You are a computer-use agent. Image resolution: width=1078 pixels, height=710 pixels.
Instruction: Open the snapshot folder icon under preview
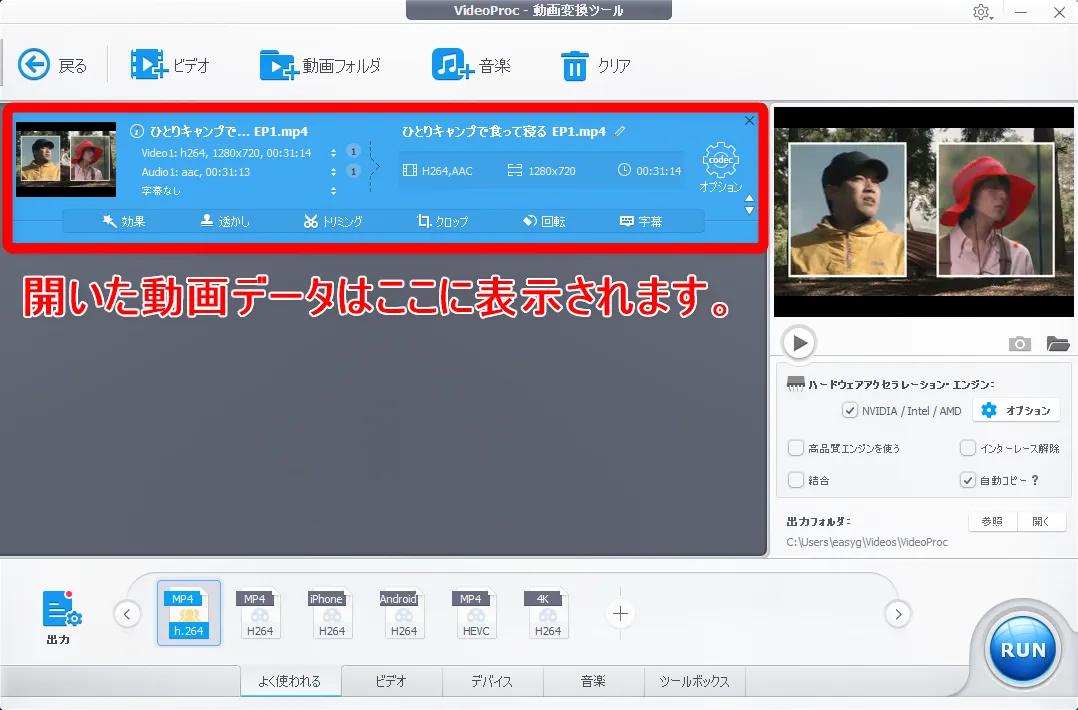point(1057,343)
